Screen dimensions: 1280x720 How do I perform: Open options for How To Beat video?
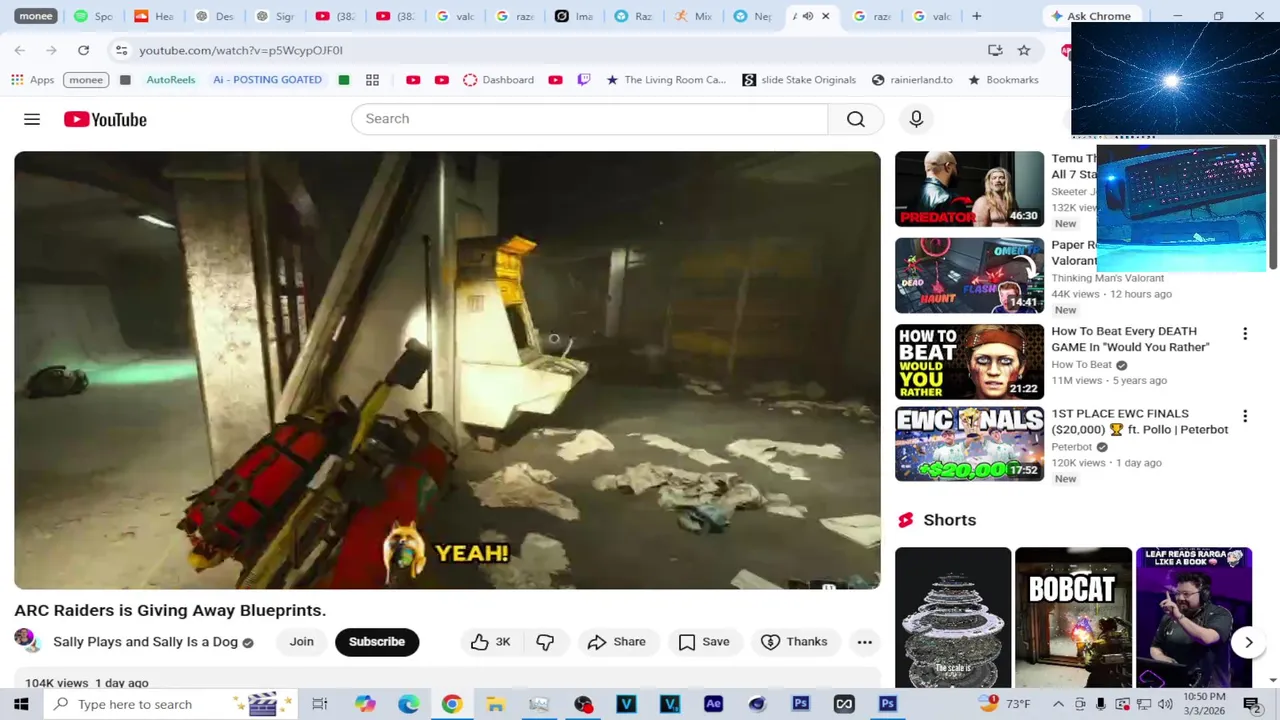tap(1245, 334)
